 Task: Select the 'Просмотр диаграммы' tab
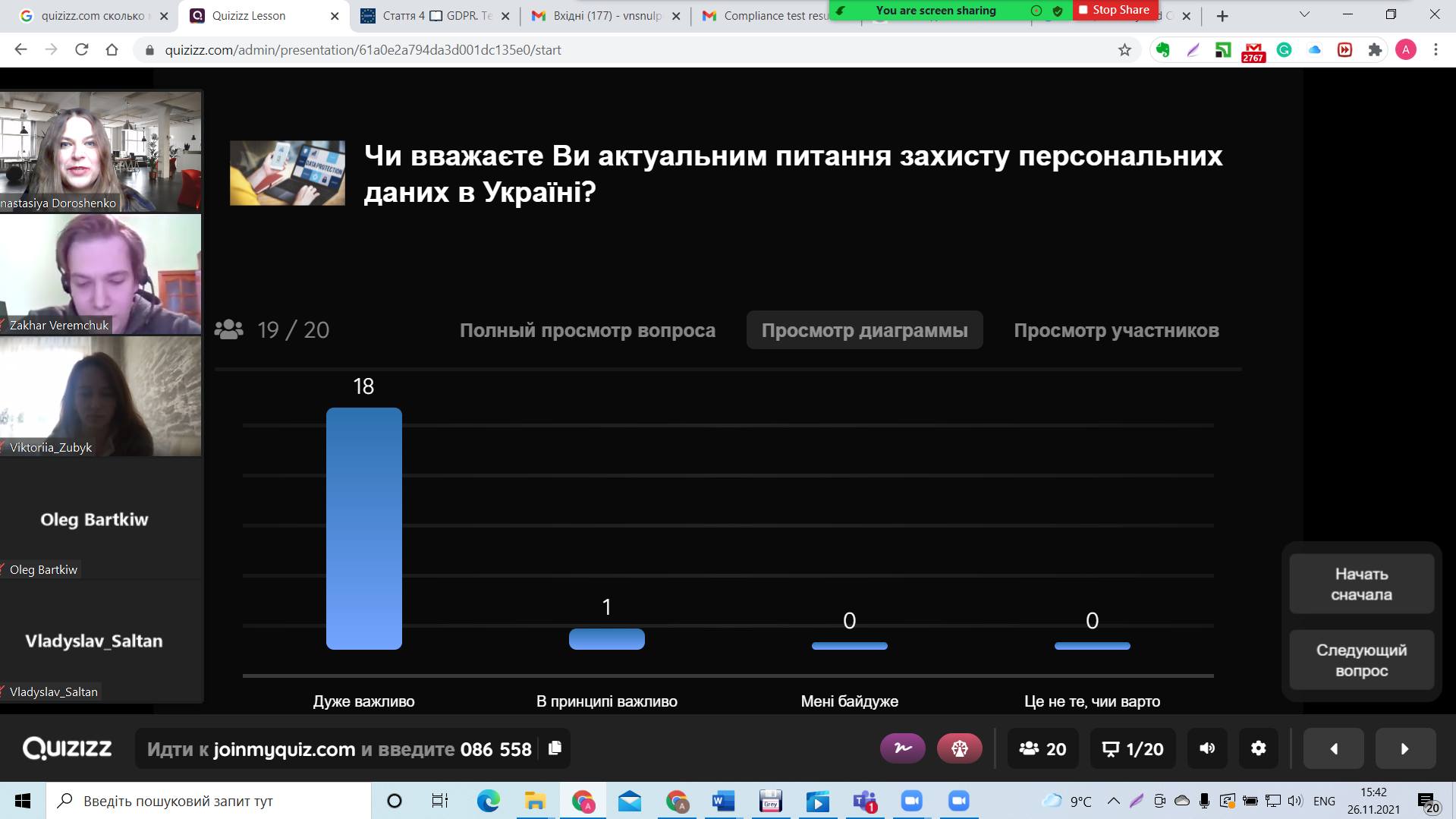point(864,330)
